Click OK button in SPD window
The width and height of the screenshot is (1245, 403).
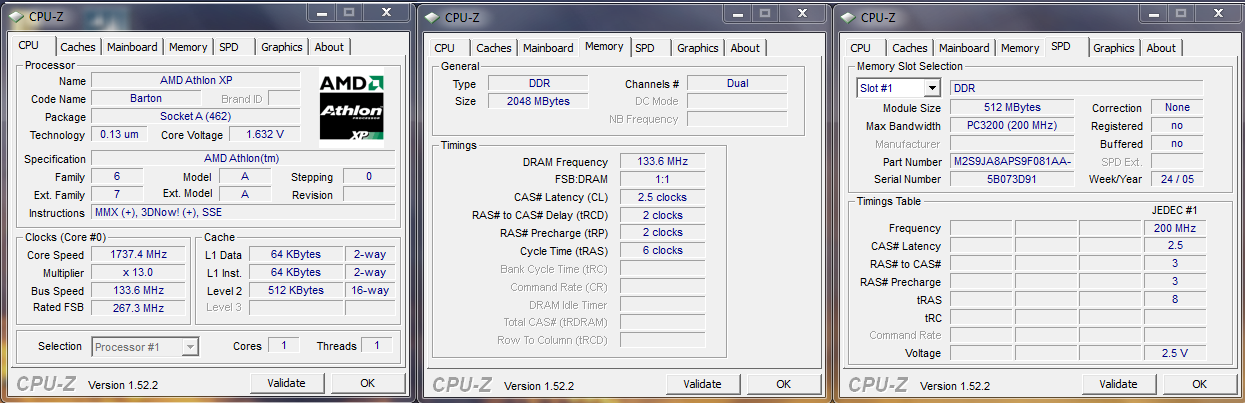1200,384
